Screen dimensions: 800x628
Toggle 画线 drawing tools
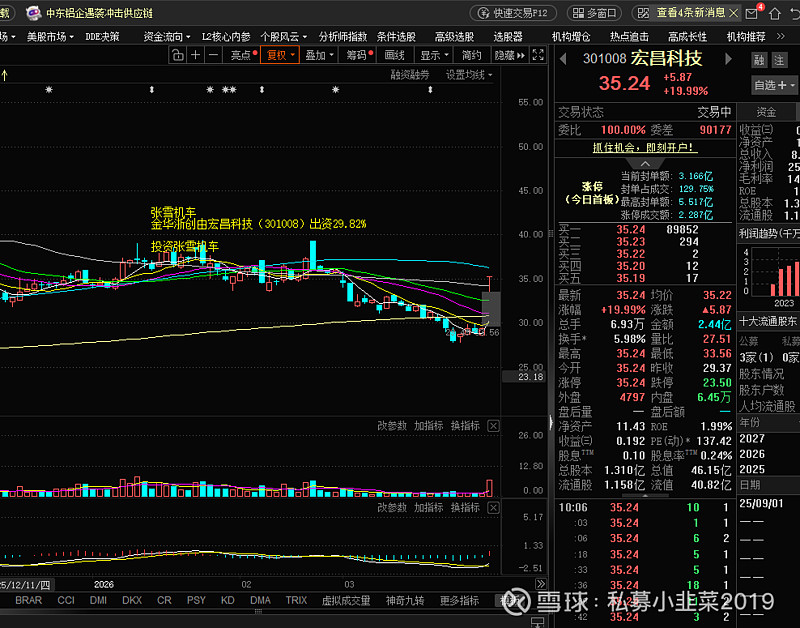[x=394, y=55]
